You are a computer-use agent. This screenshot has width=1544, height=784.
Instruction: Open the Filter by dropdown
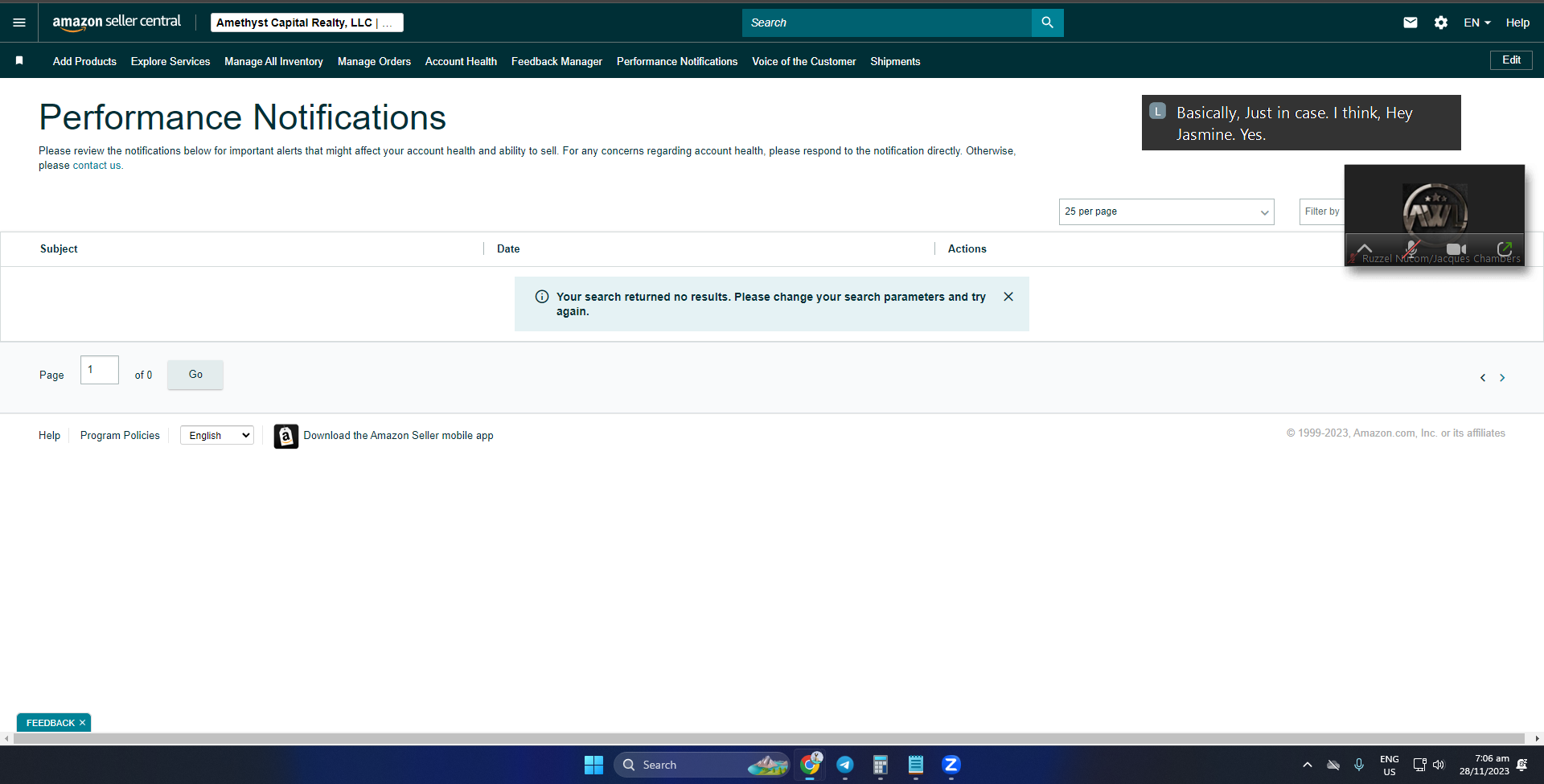(1322, 211)
